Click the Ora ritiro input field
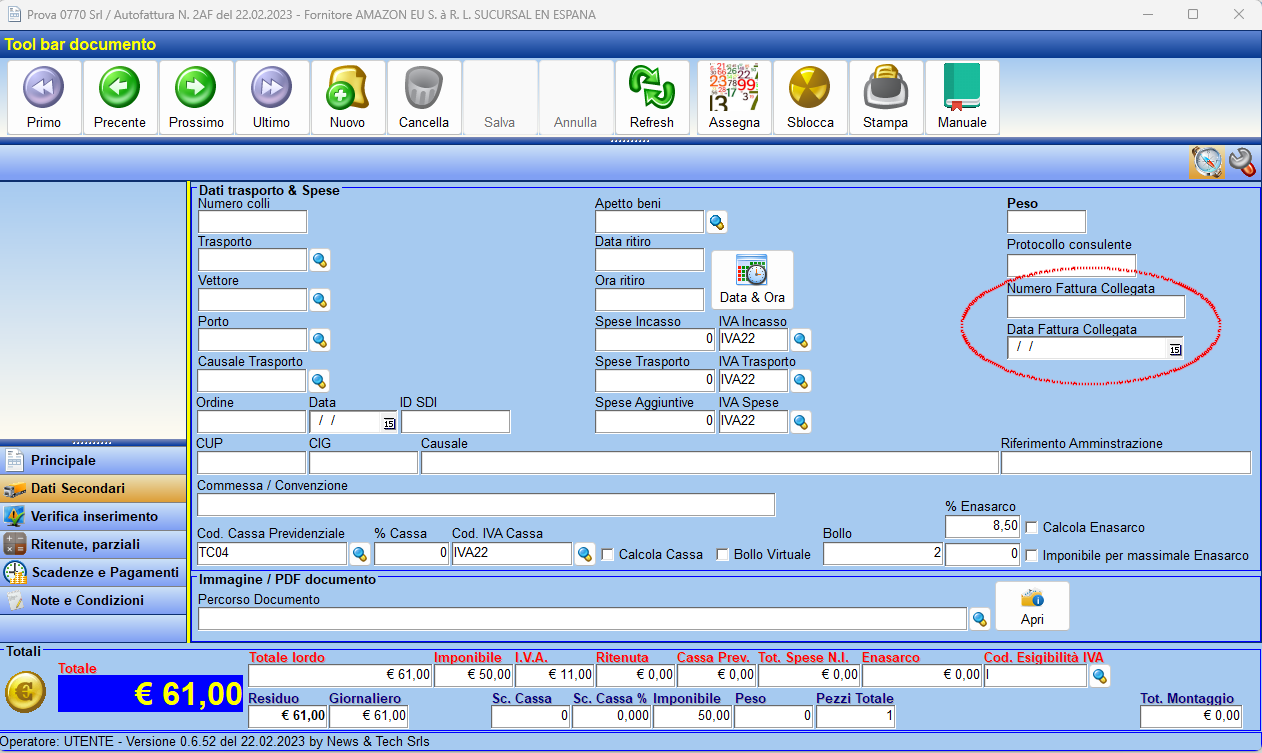Screen dimensions: 1262x753 650,300
